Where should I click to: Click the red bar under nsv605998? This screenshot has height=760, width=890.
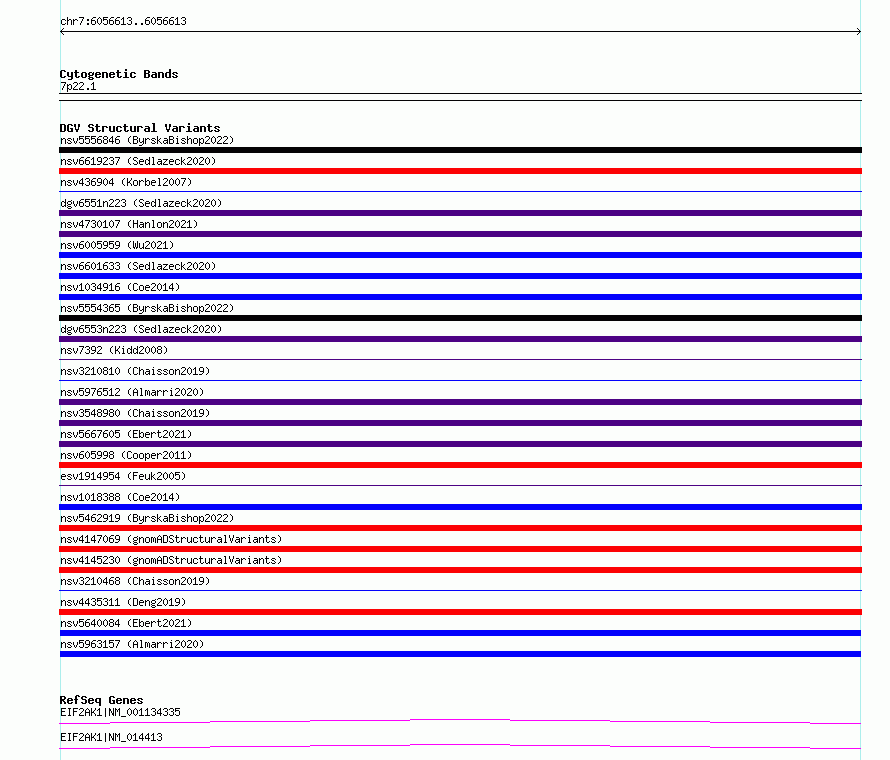(460, 465)
